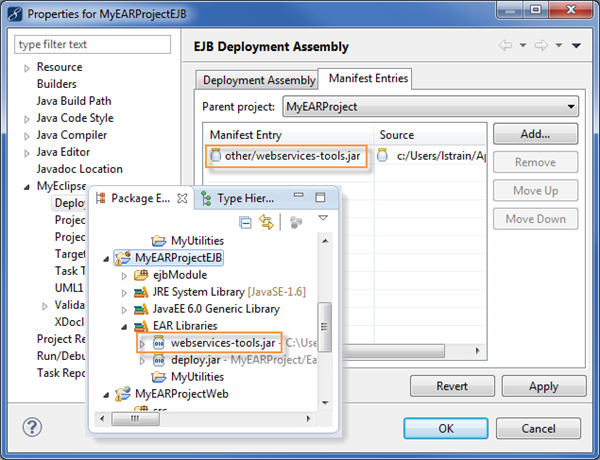The width and height of the screenshot is (600, 460).
Task: Click the Add... button
Action: [535, 134]
